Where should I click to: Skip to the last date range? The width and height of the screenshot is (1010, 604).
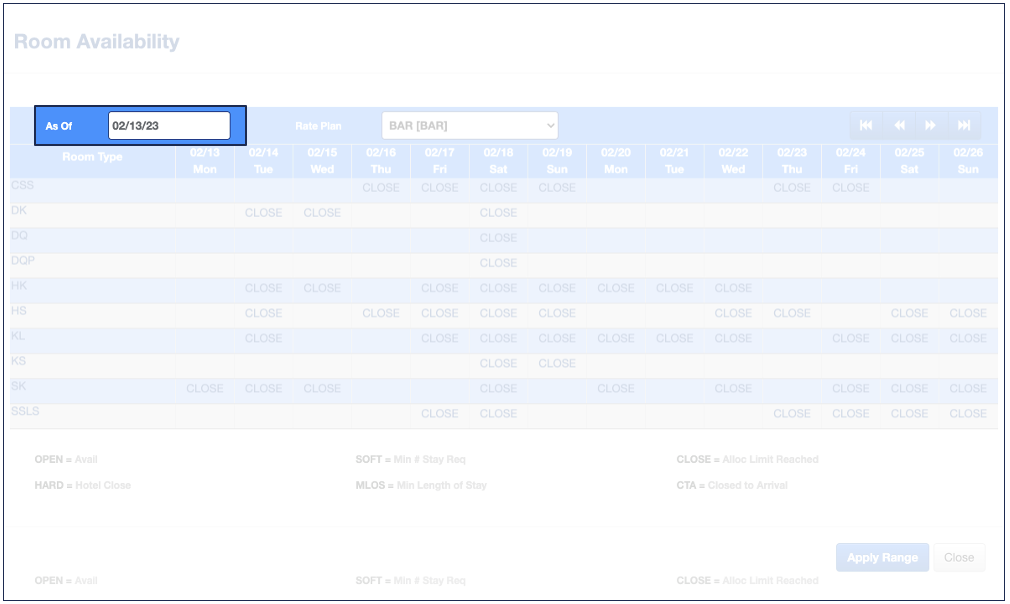click(x=964, y=125)
